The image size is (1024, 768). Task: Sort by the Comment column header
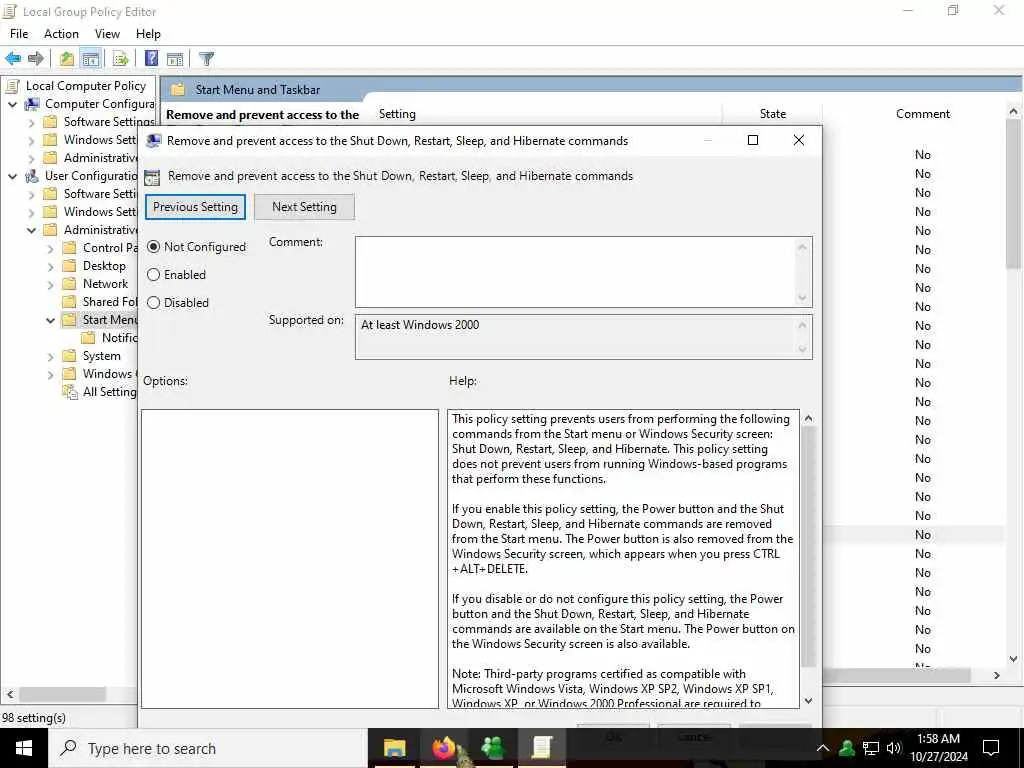coord(922,114)
